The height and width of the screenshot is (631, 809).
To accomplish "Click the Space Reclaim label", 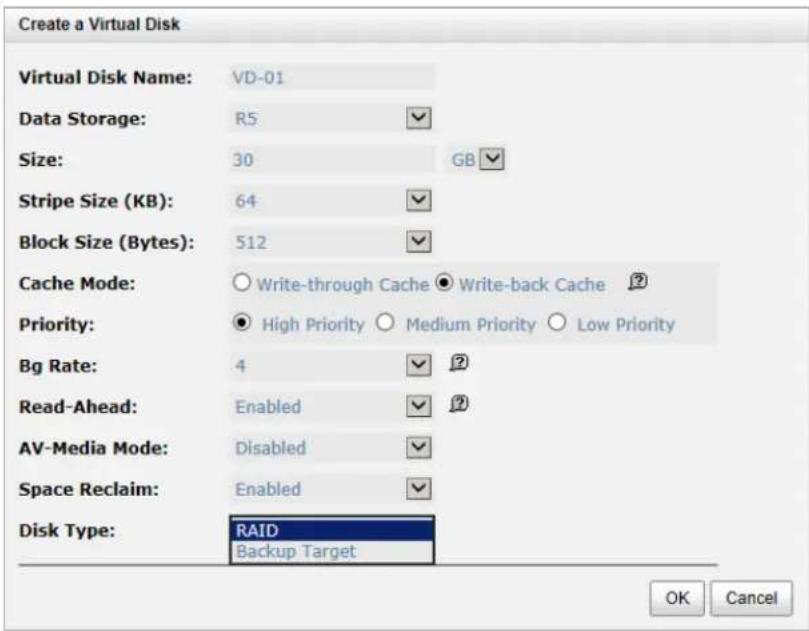I will [89, 489].
